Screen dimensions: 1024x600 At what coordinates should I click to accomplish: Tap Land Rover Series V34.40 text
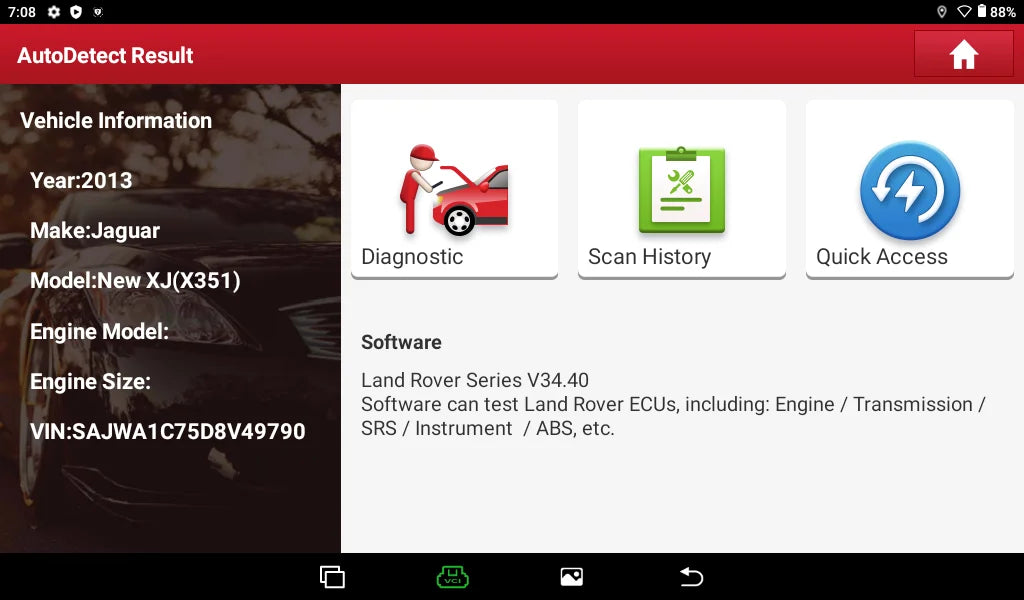474,380
